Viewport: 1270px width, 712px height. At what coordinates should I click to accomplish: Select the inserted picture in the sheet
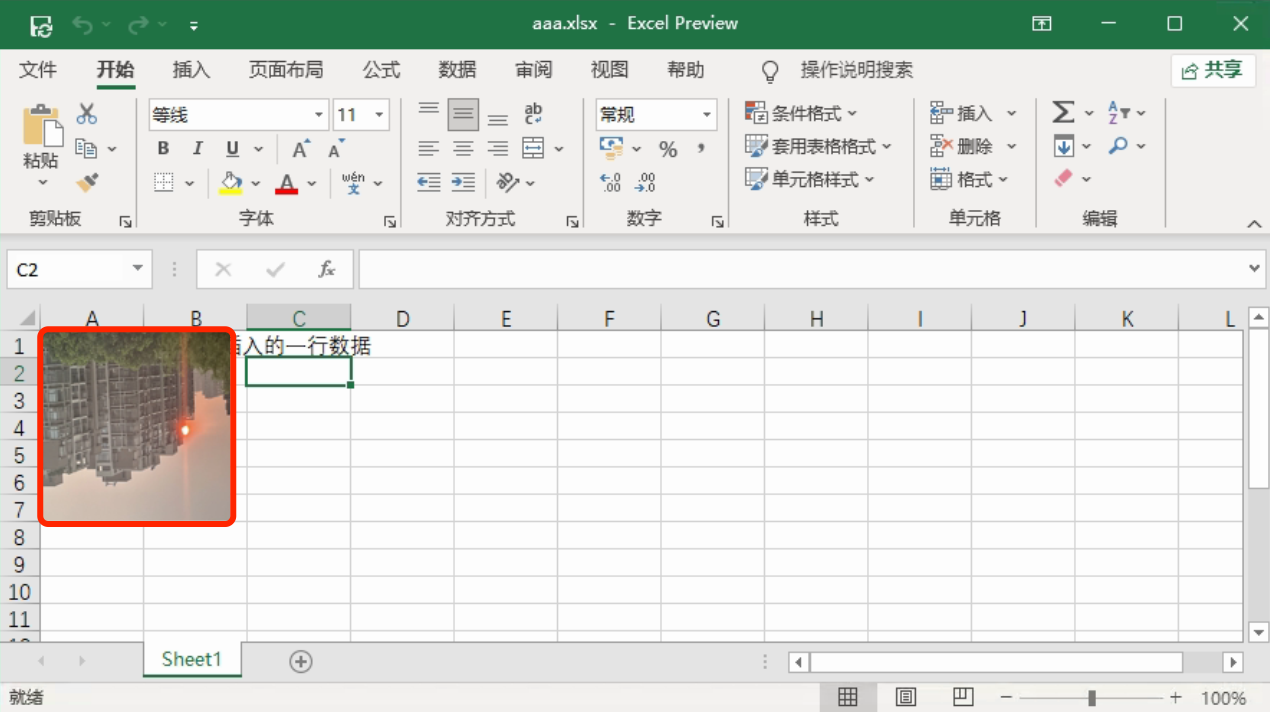137,427
